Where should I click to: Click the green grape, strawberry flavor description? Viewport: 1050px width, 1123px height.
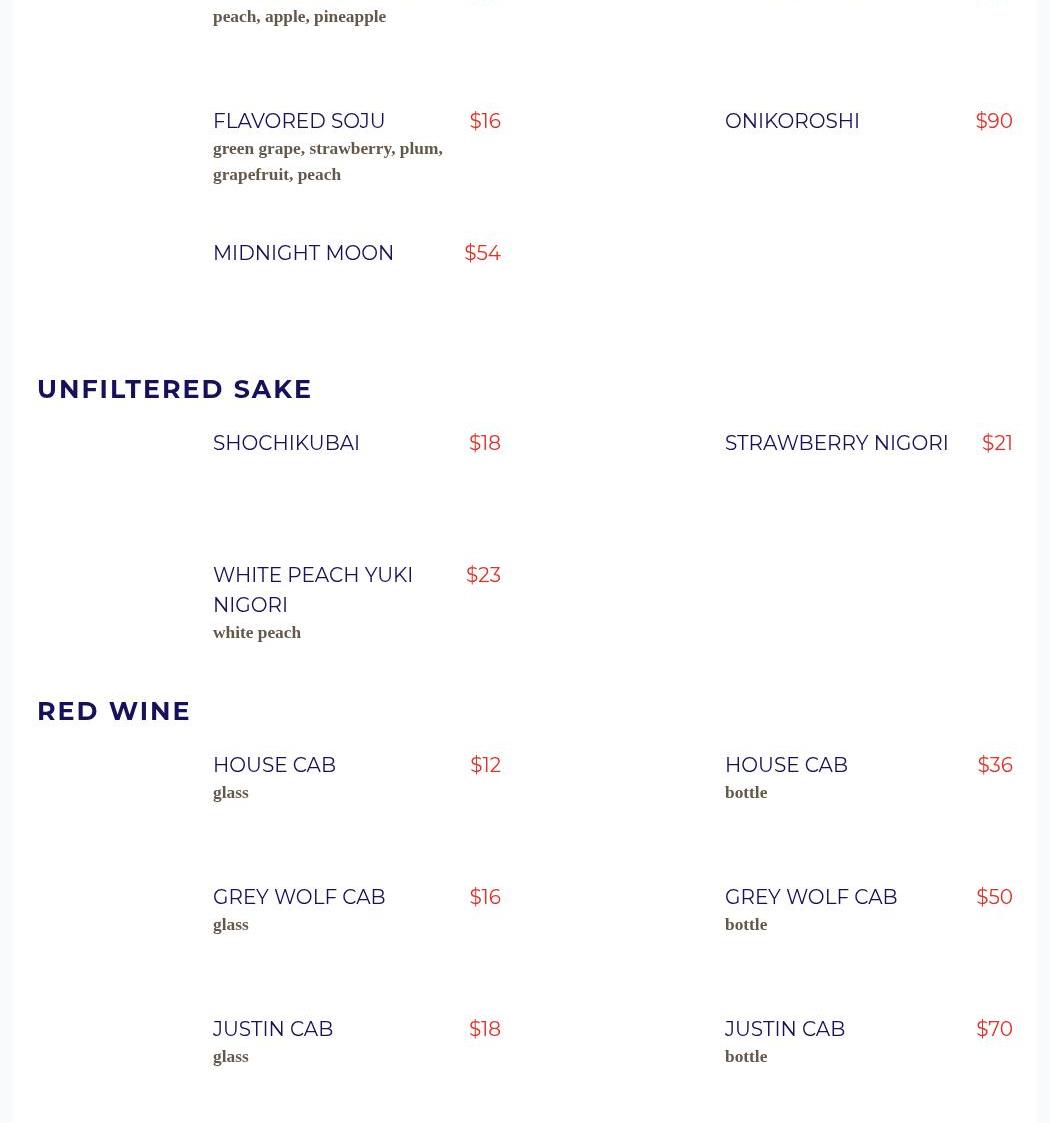pos(327,161)
